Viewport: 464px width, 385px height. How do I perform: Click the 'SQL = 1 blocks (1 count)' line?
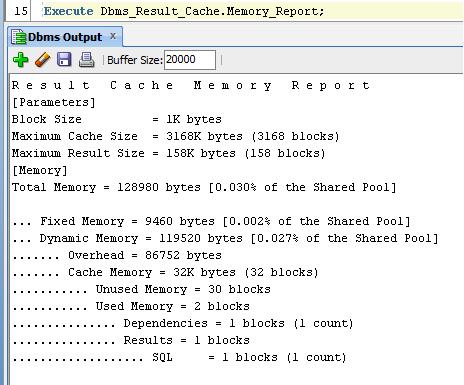click(x=179, y=357)
